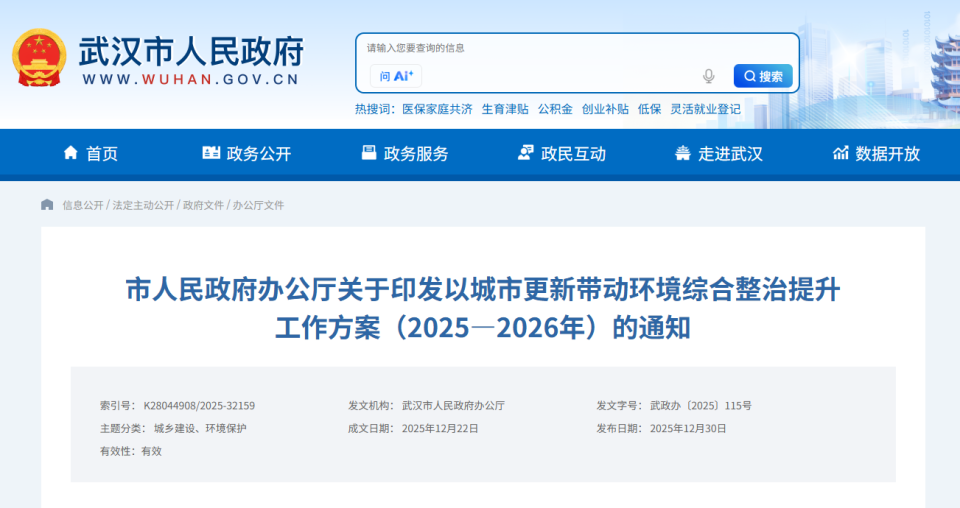Image resolution: width=960 pixels, height=508 pixels.
Task: Click the publish date 2025年12月30日
Action: coord(688,428)
